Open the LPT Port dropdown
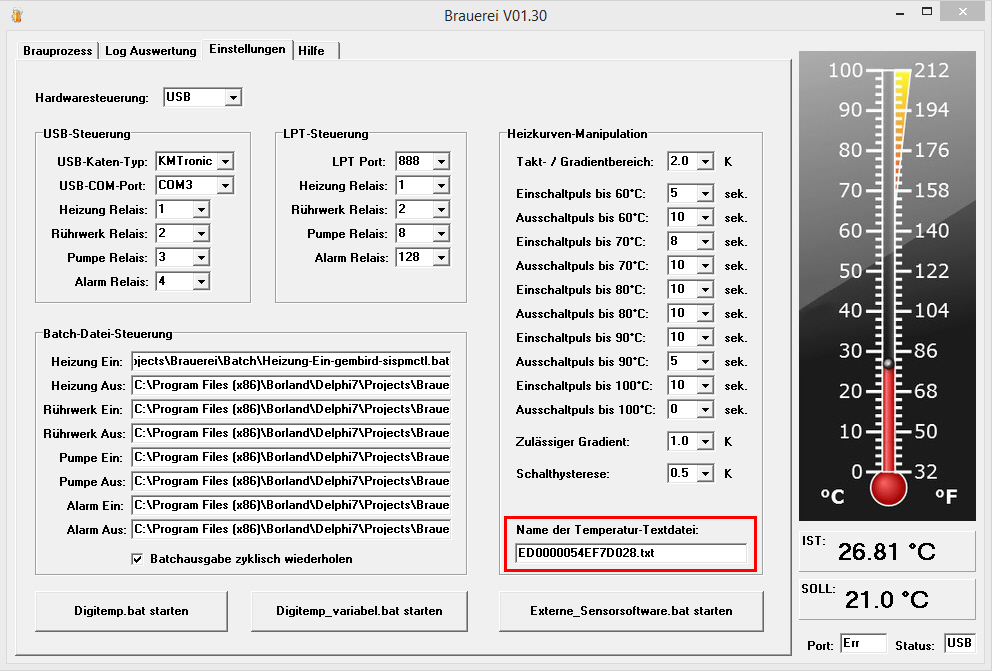This screenshot has height=671, width=992. click(441, 162)
